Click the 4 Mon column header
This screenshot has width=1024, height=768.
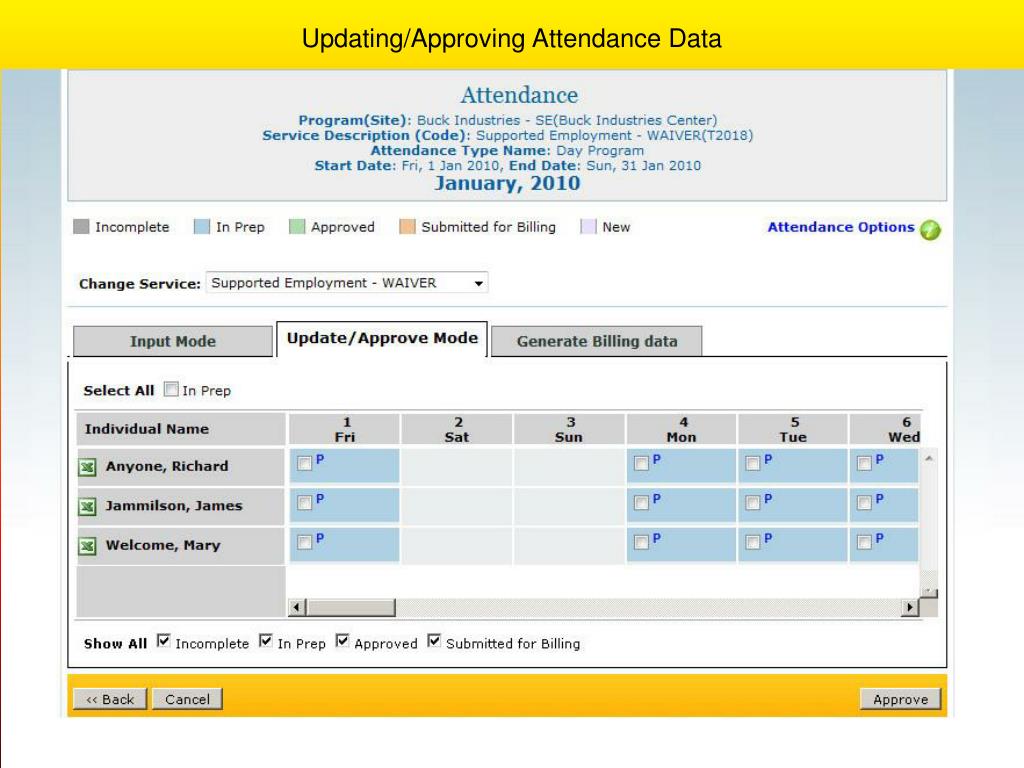(x=681, y=429)
